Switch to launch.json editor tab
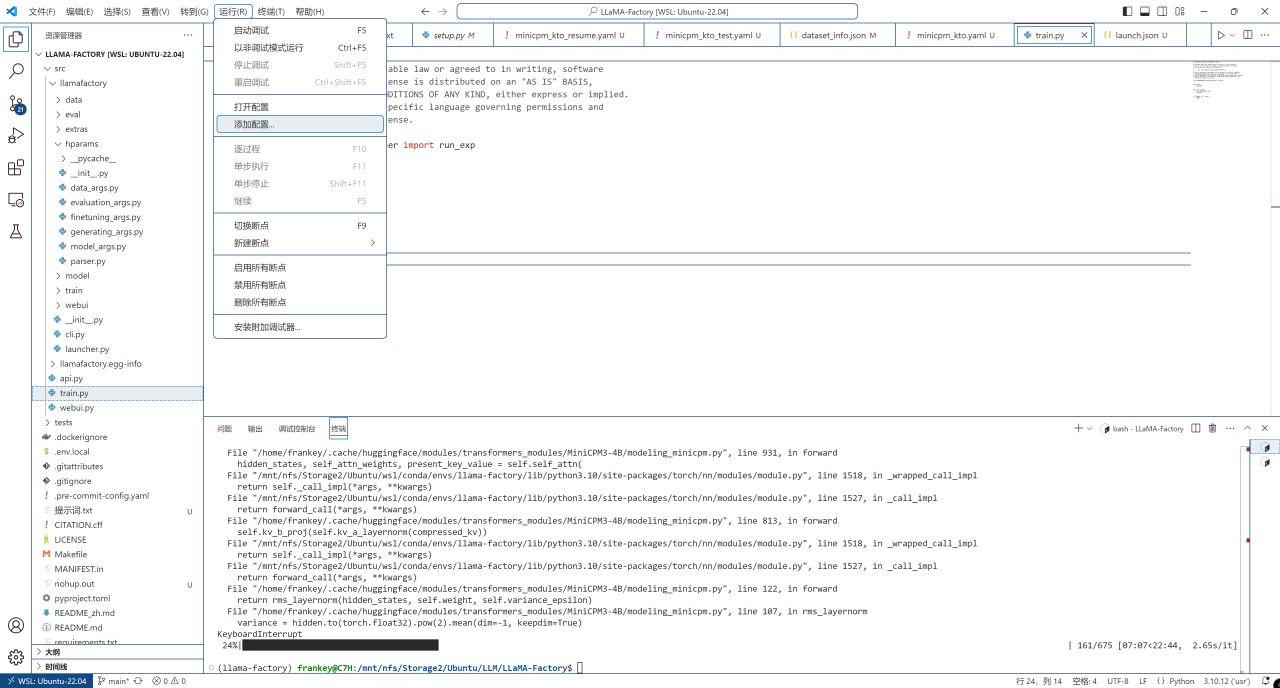This screenshot has height=688, width=1280. [x=1140, y=35]
